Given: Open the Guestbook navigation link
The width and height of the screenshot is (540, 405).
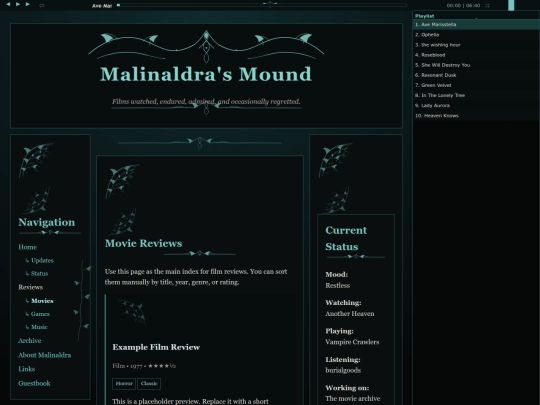Looking at the screenshot, I should point(34,383).
